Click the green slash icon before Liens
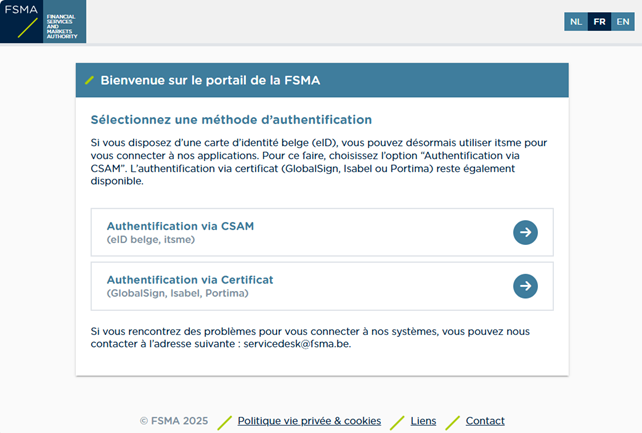642x433 pixels. tap(397, 421)
